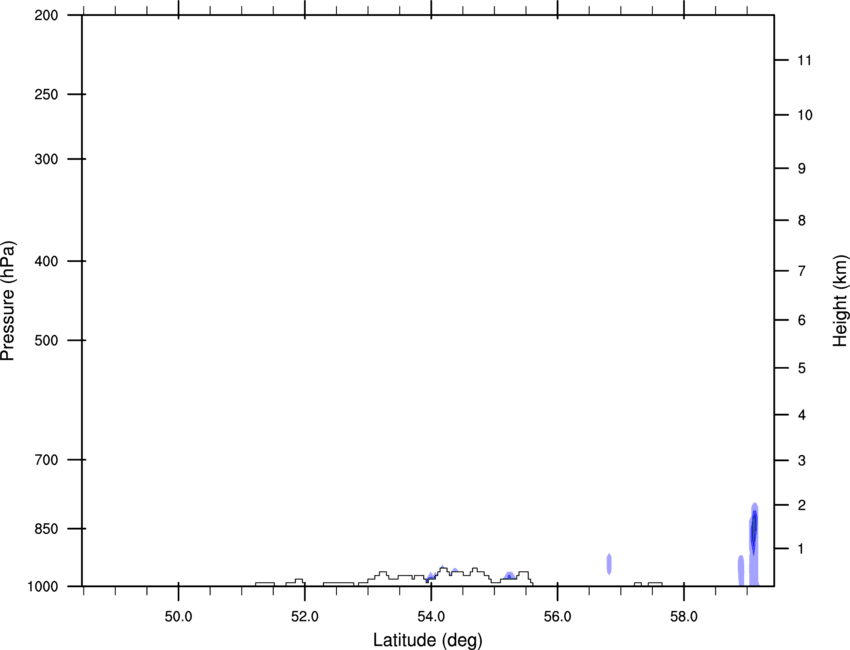The width and height of the screenshot is (850, 650).
Task: Click the 2 km height label
Action: coord(801,505)
